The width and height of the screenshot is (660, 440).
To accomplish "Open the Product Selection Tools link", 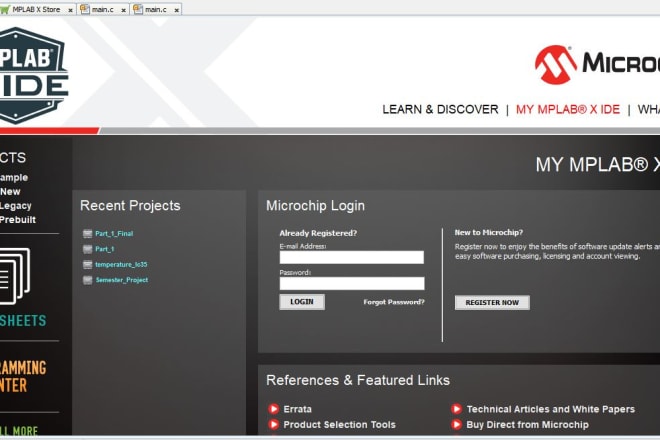I will 339,425.
